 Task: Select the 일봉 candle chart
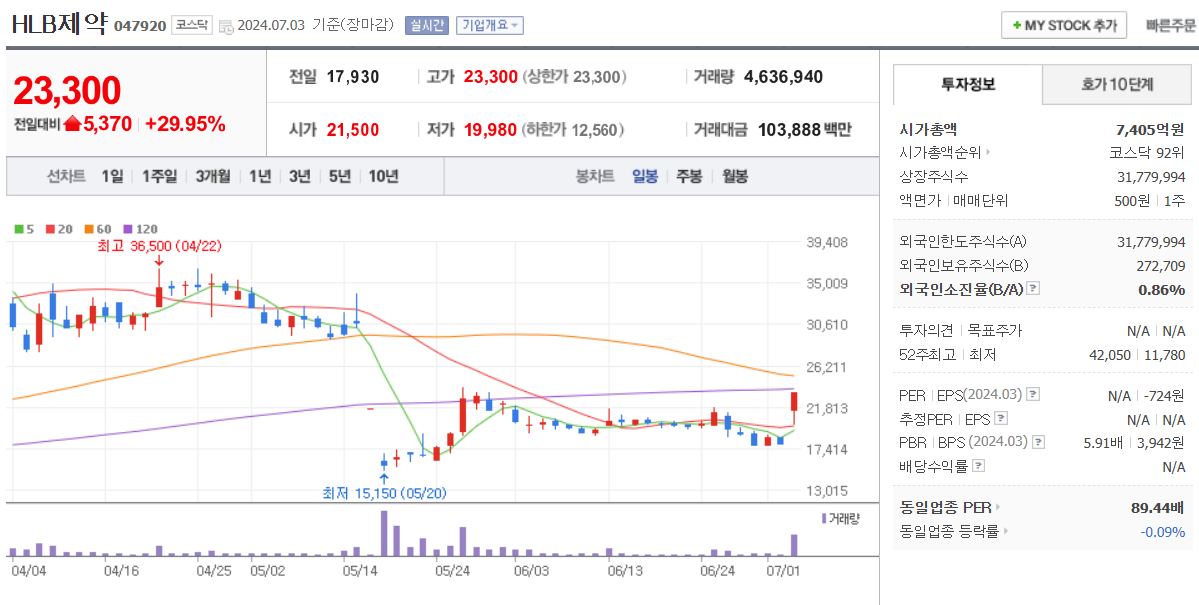(645, 177)
